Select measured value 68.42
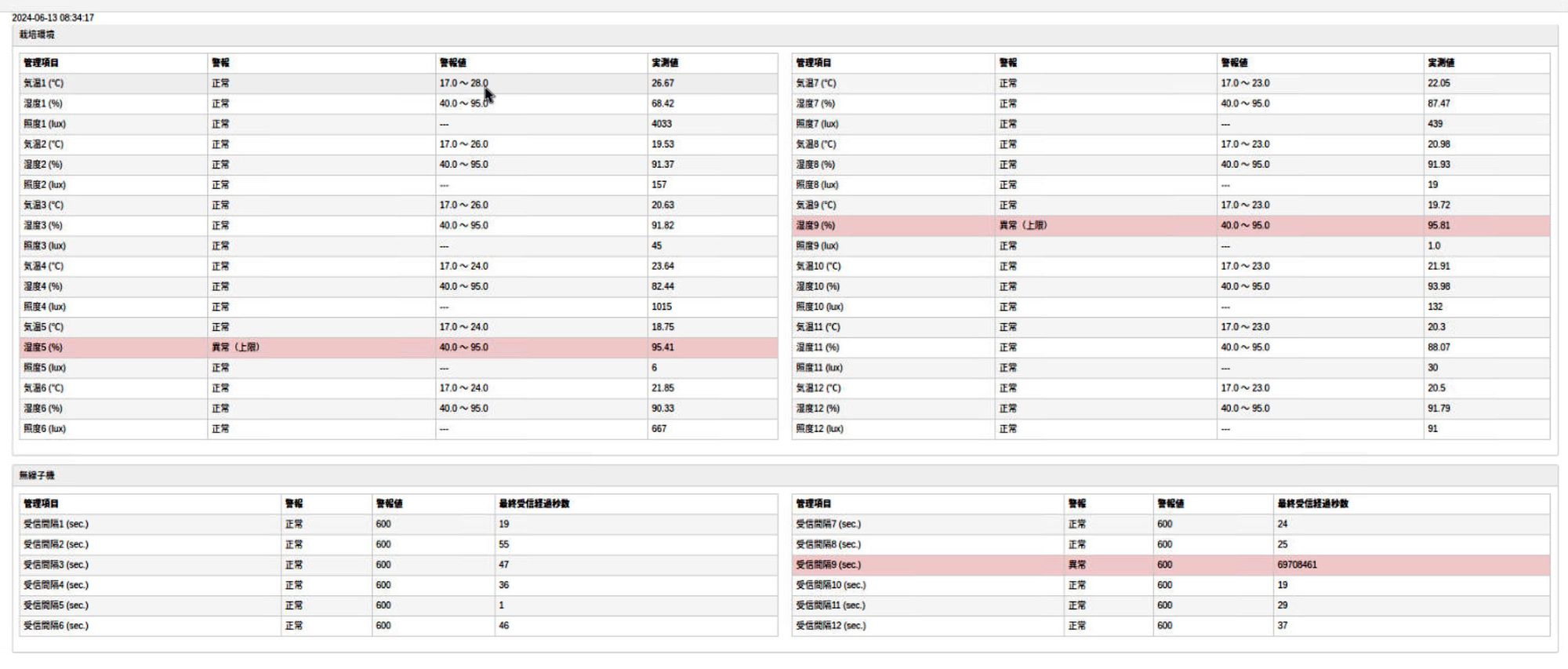The height and width of the screenshot is (669, 1568). (x=662, y=104)
